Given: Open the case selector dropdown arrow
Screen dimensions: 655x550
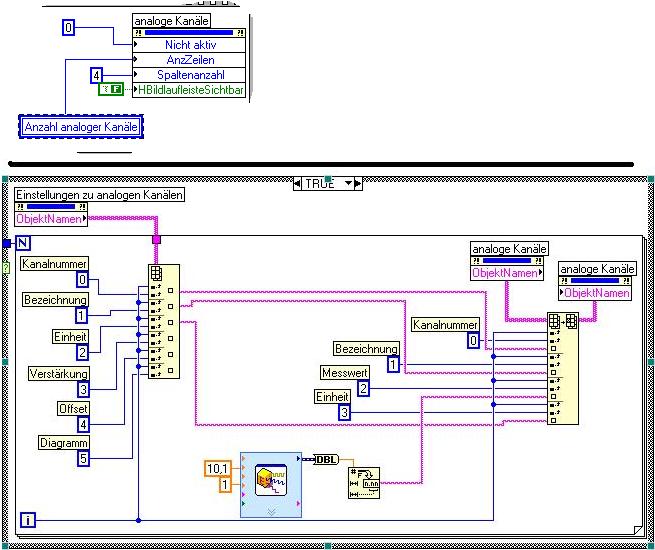Looking at the screenshot, I should point(348,183).
